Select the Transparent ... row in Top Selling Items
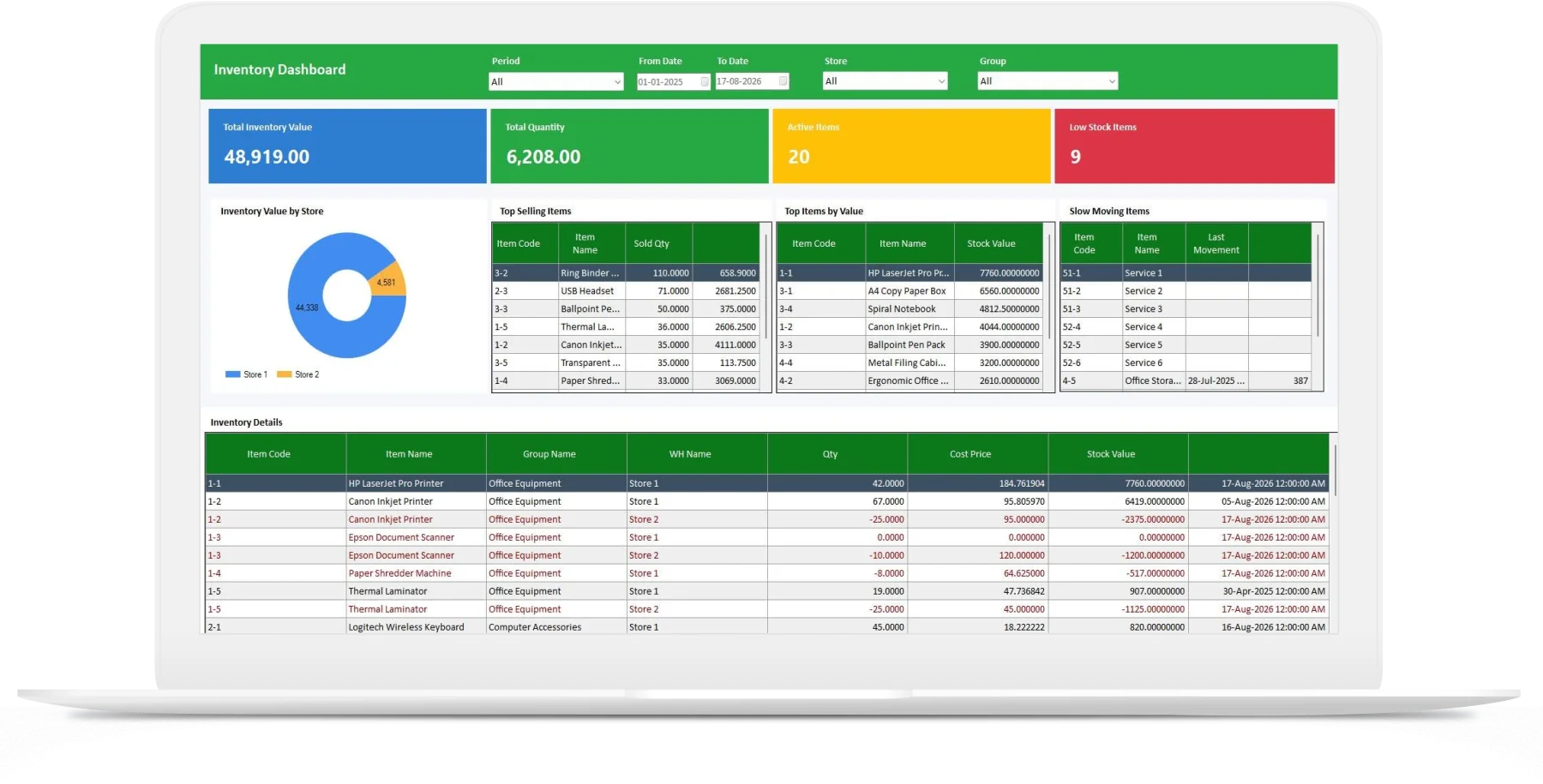 (626, 363)
